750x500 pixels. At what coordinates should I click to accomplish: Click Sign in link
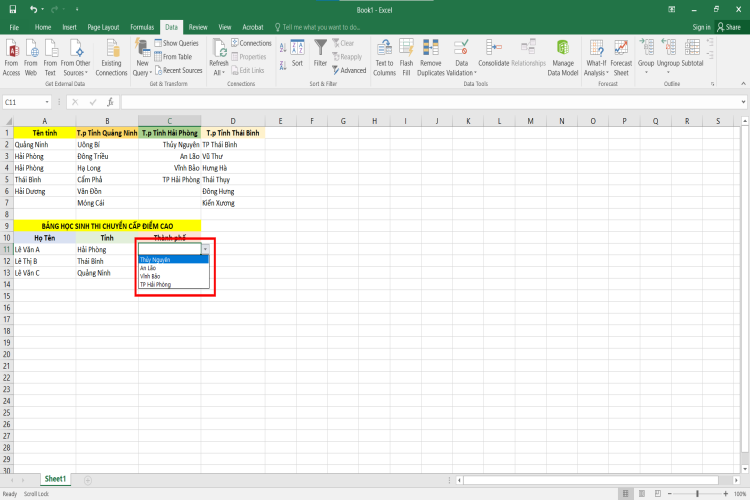(701, 27)
